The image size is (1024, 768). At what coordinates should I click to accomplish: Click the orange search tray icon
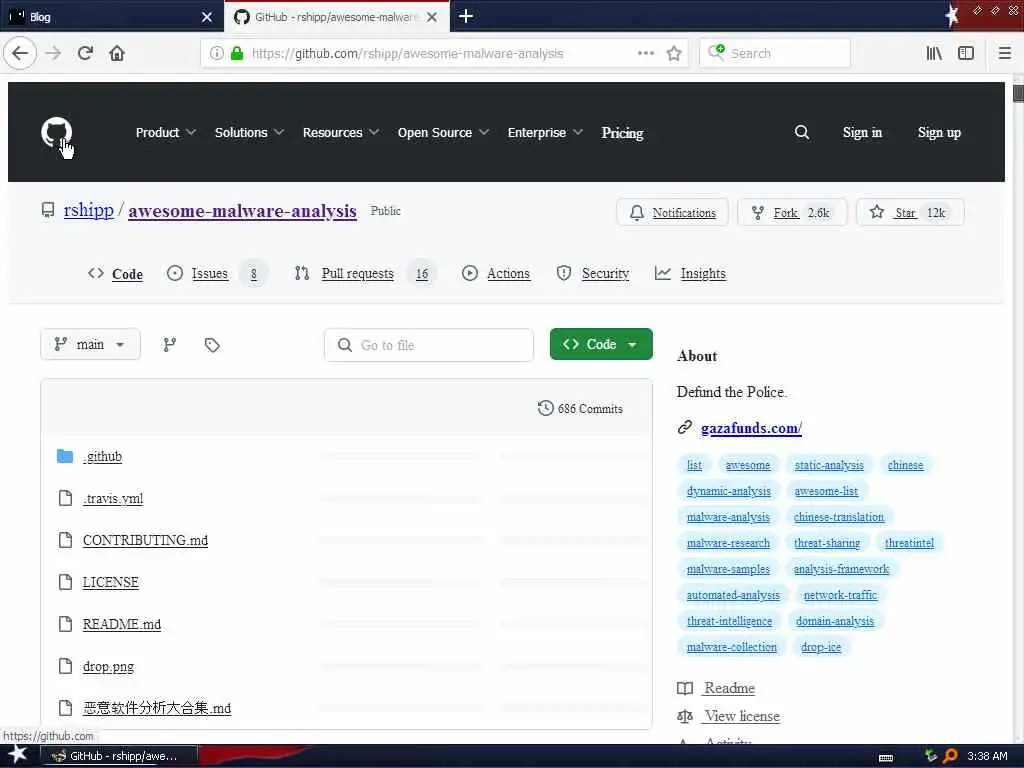(950, 756)
